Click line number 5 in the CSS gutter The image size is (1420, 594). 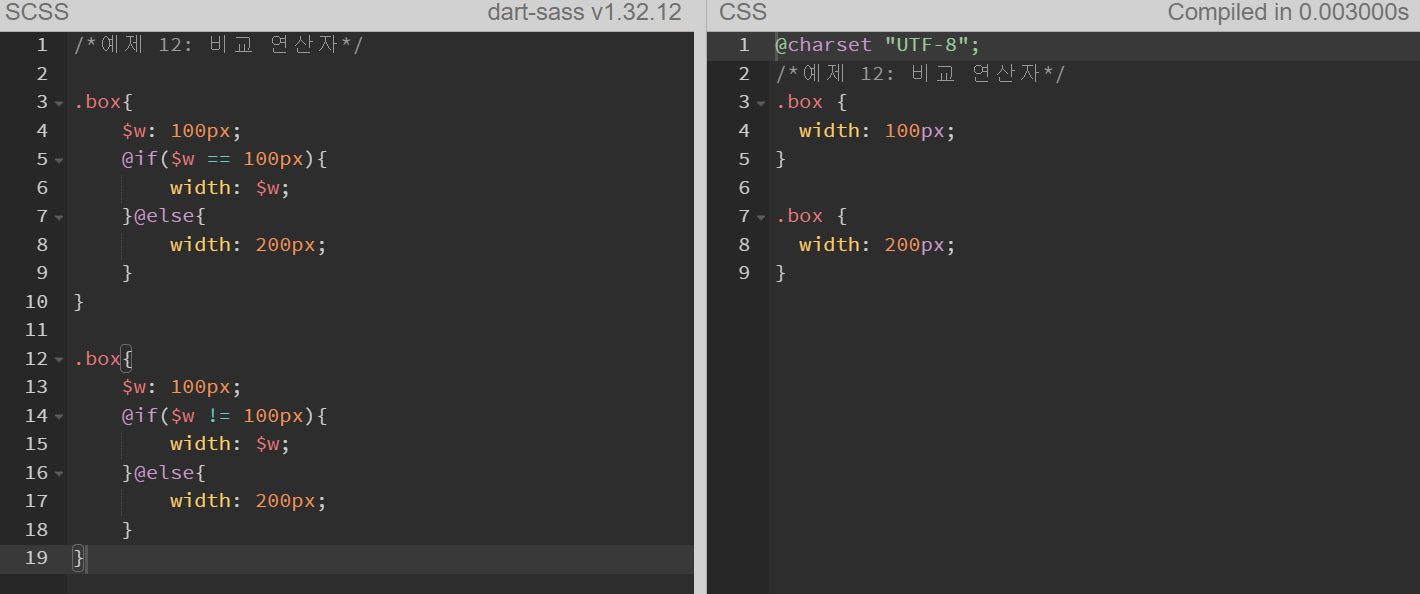point(744,159)
